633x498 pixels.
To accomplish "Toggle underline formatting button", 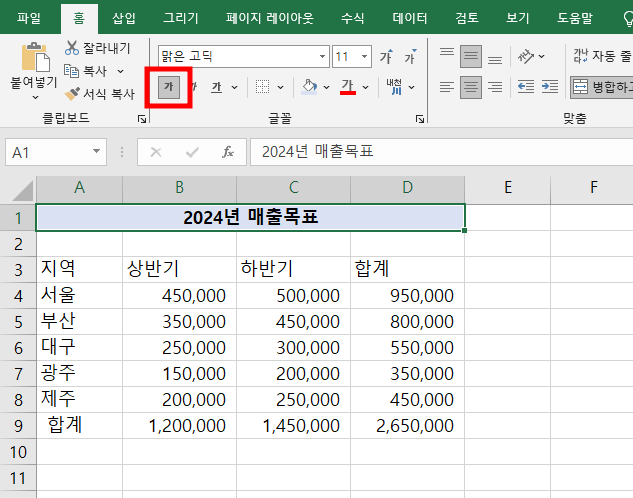I will coord(217,87).
